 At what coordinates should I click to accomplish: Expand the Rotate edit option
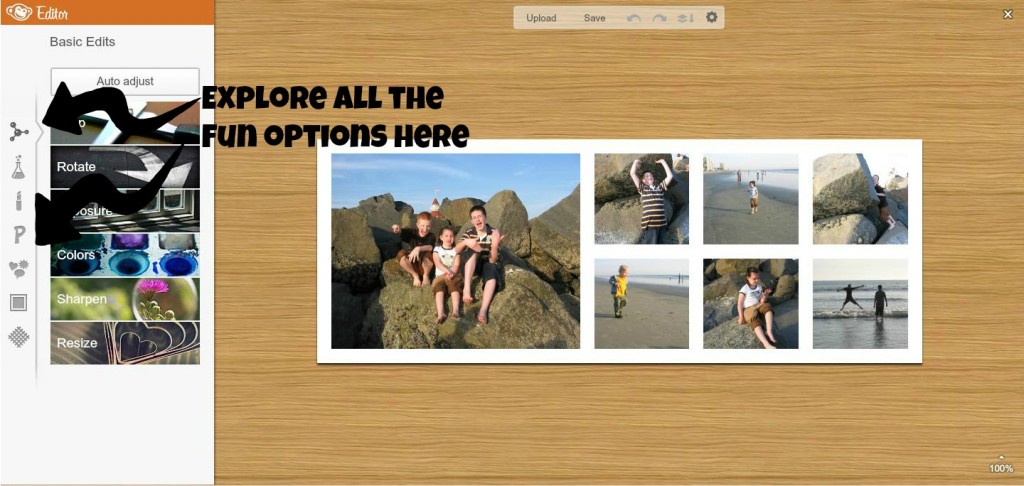(x=125, y=167)
